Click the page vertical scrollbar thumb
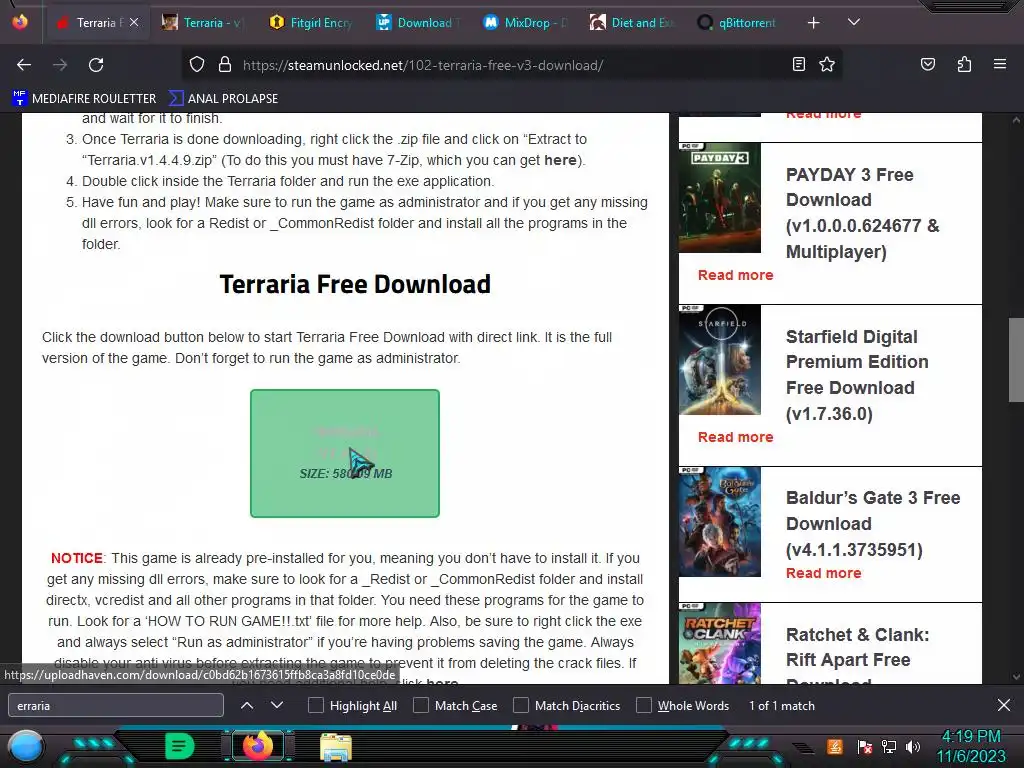 coord(1016,360)
